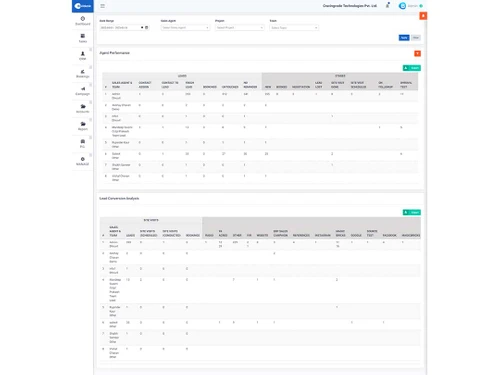Click the Rupinder Kaur row in Agent Performance

point(260,144)
